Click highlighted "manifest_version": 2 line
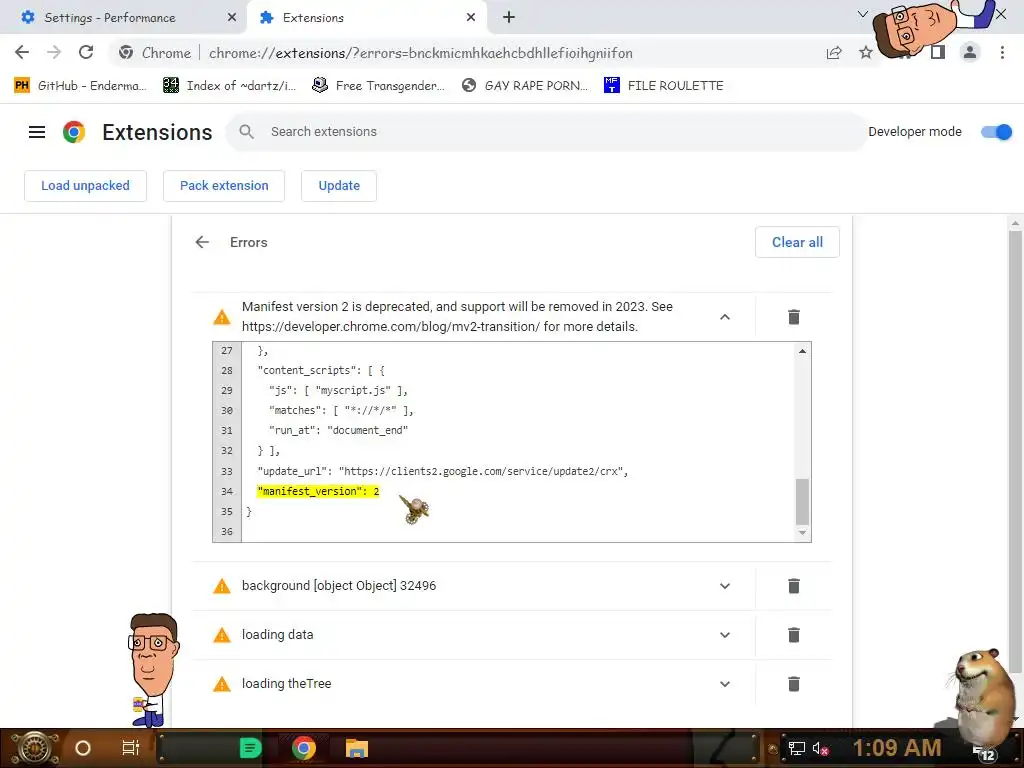 (x=318, y=491)
